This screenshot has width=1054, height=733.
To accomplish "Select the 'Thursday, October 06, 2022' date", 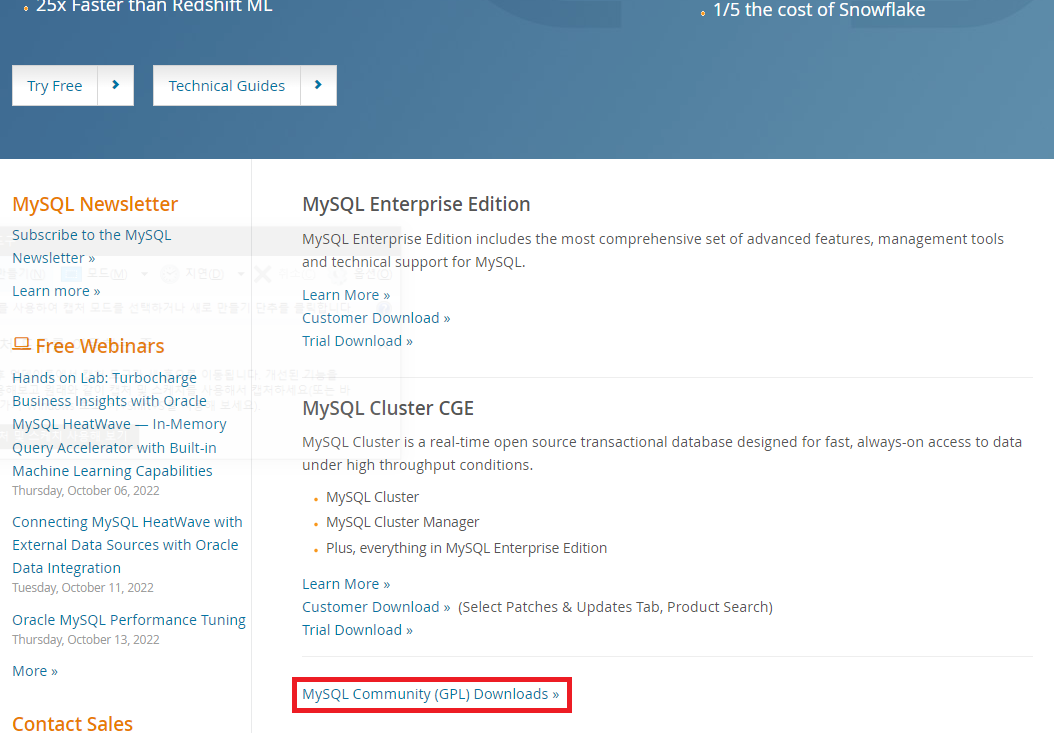I will coord(86,490).
